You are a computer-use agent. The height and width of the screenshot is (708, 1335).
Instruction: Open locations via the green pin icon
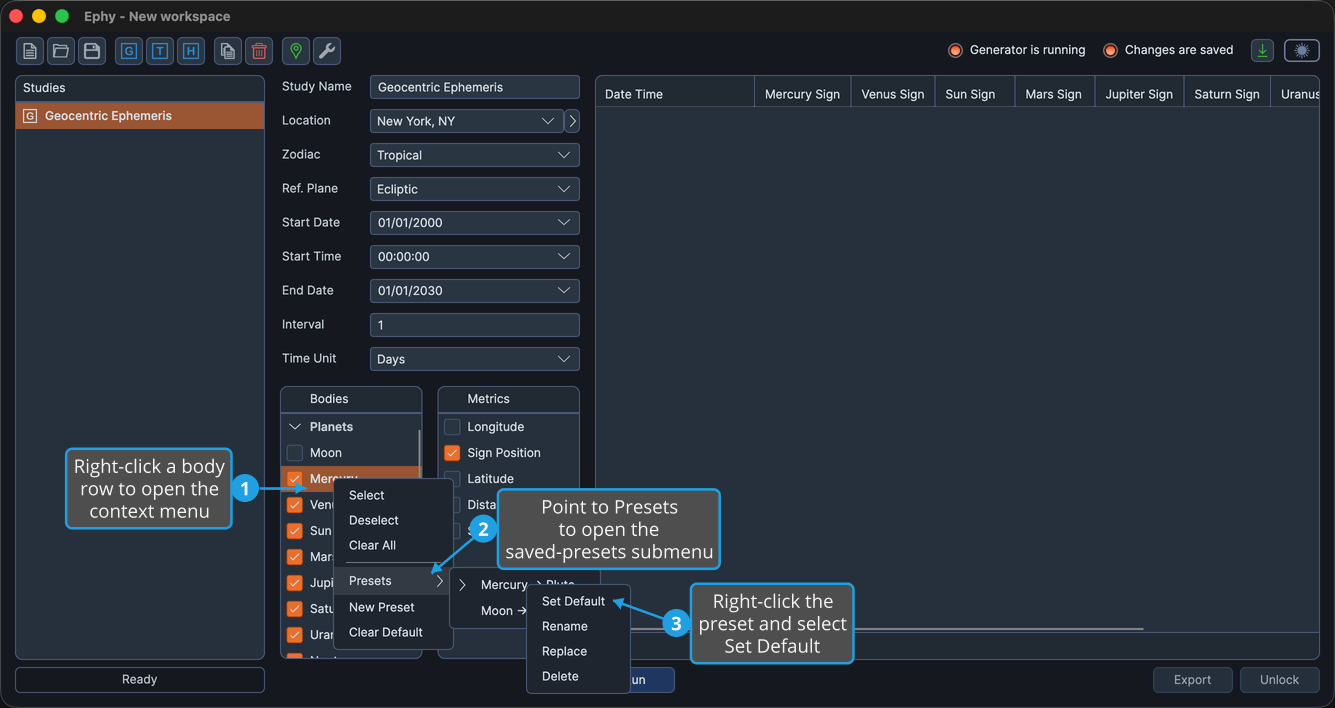pyautogui.click(x=296, y=51)
